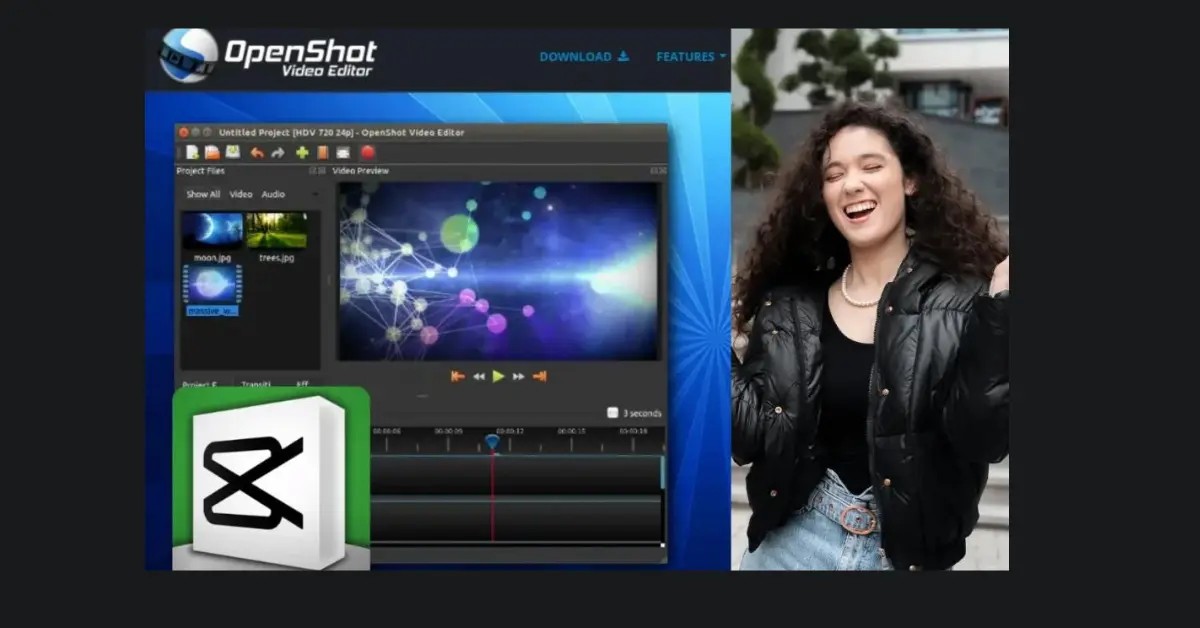The width and height of the screenshot is (1200, 628).
Task: Import files using the green plus icon
Action: pos(302,152)
